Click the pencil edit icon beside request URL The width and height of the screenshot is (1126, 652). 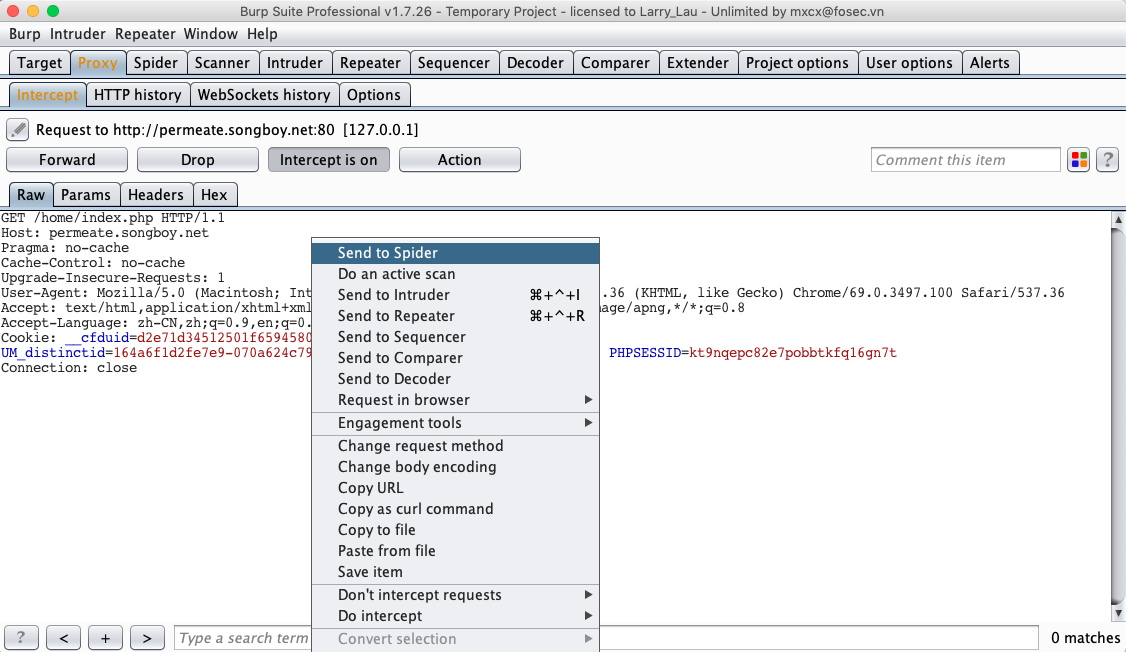17,130
